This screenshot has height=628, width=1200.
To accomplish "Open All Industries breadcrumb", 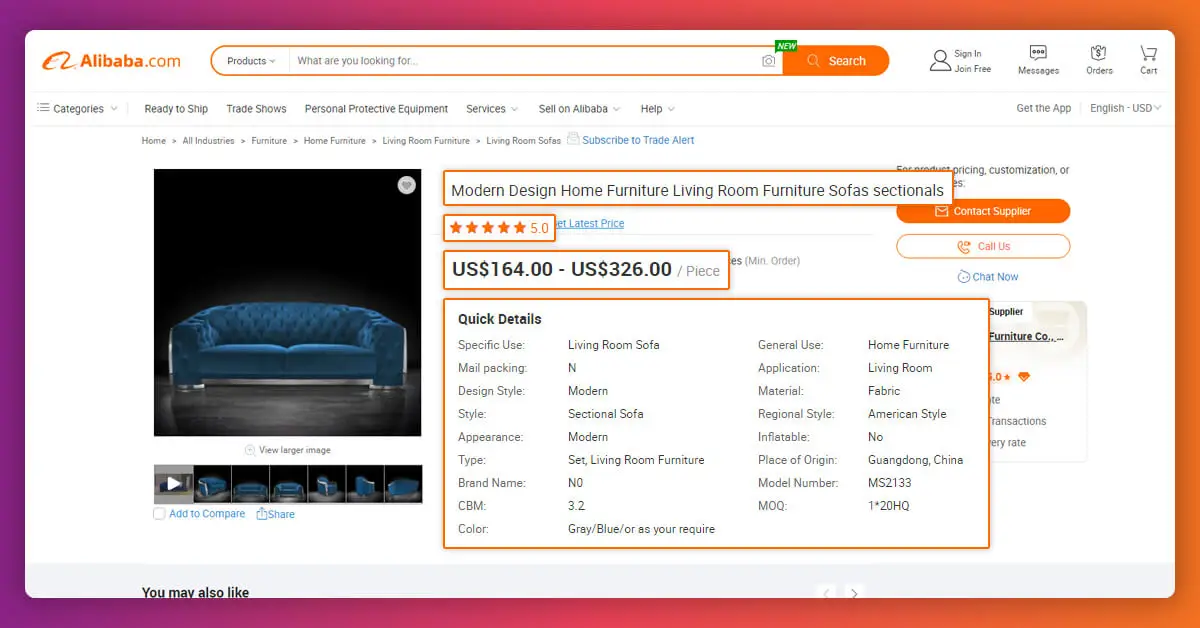I will [x=208, y=141].
